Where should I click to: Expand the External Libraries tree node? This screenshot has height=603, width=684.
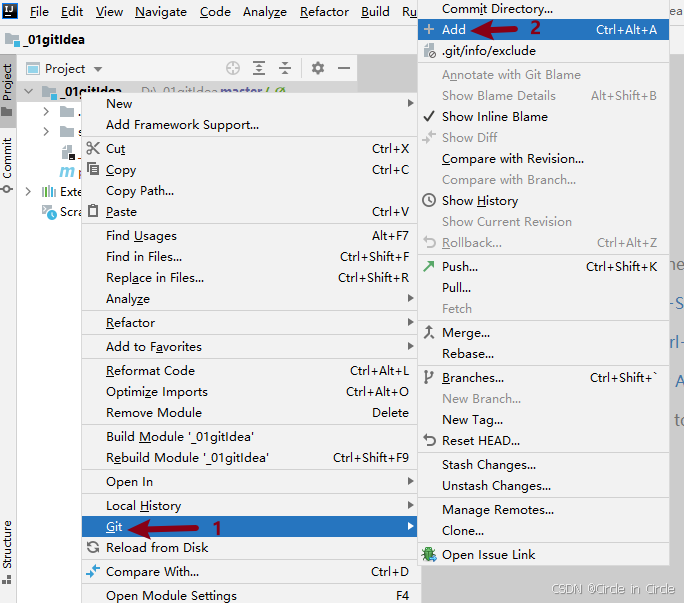[26, 191]
